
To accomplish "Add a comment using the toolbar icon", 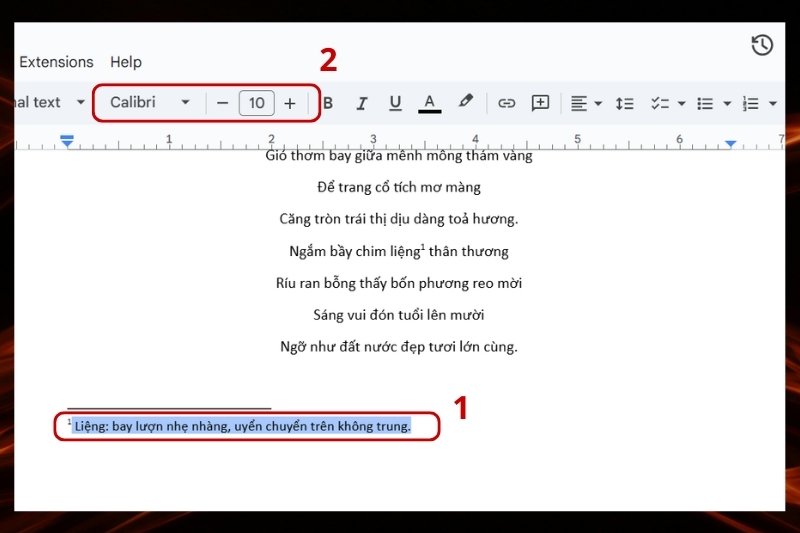I will pyautogui.click(x=540, y=103).
